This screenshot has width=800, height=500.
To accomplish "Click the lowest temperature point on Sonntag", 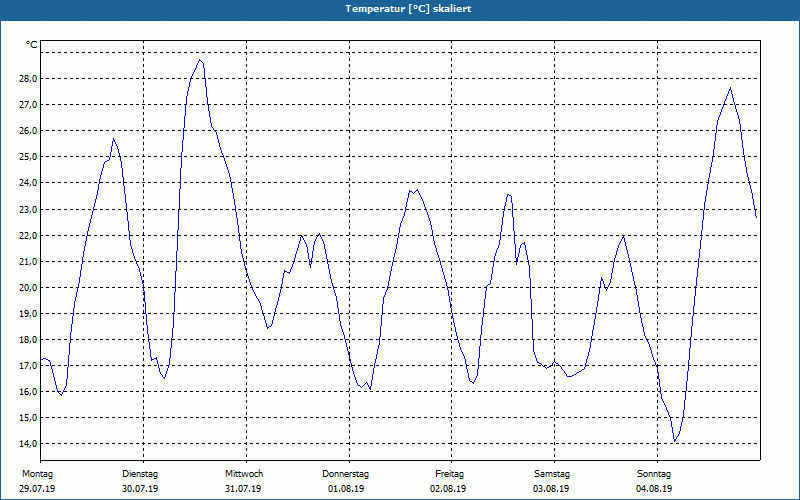I will [675, 441].
